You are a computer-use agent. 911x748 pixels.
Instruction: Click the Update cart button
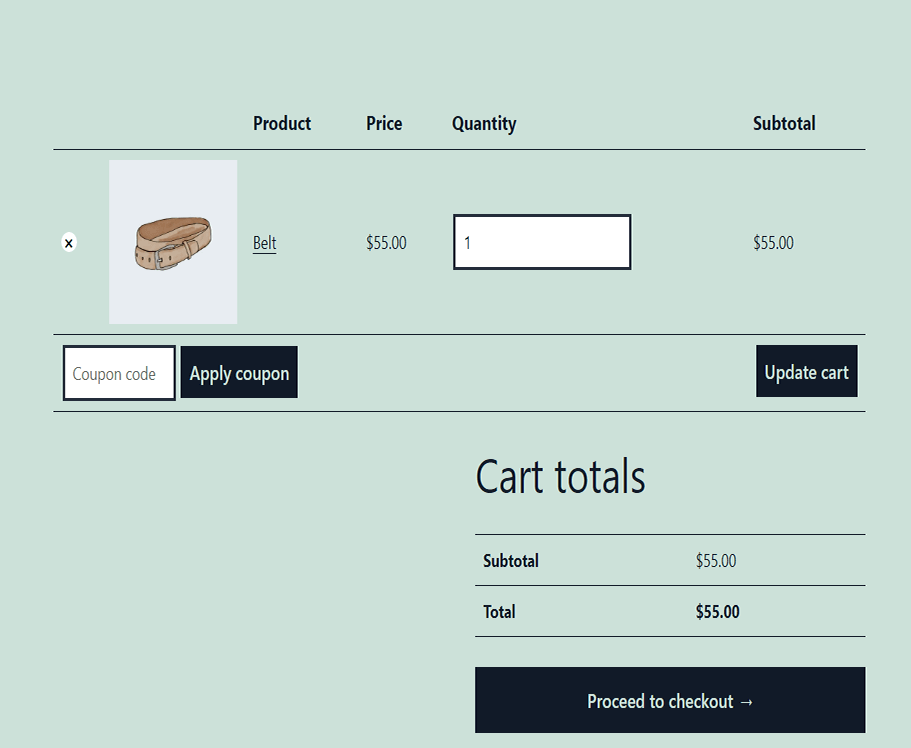click(x=806, y=371)
